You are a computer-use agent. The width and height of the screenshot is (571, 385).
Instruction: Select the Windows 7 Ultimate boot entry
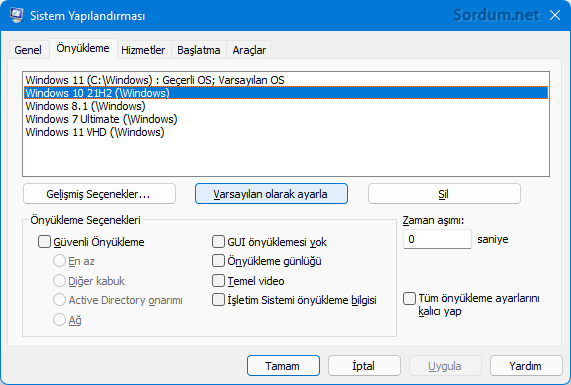286,119
